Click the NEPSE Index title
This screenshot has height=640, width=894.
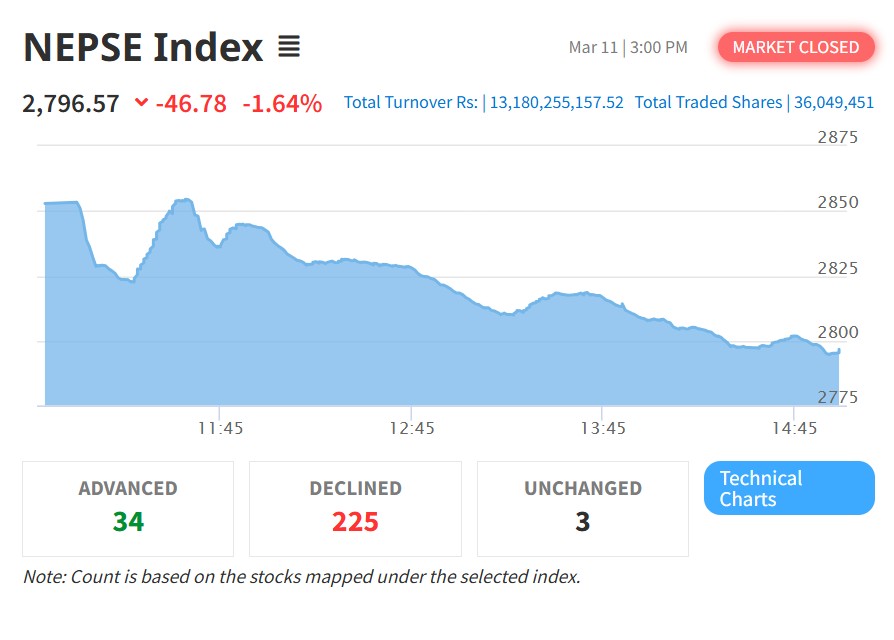click(x=143, y=47)
